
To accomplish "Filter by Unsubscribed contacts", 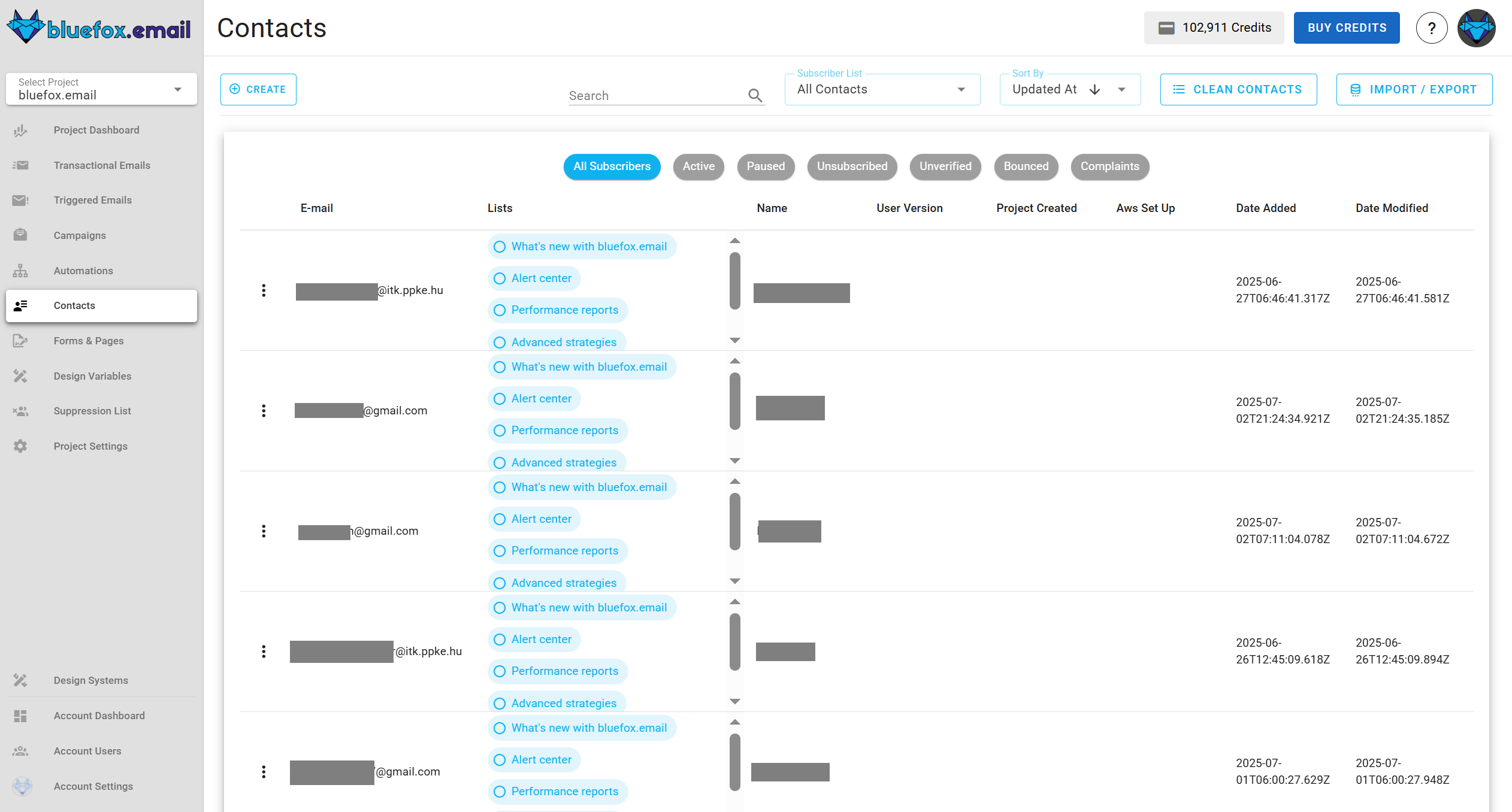I will tap(852, 166).
